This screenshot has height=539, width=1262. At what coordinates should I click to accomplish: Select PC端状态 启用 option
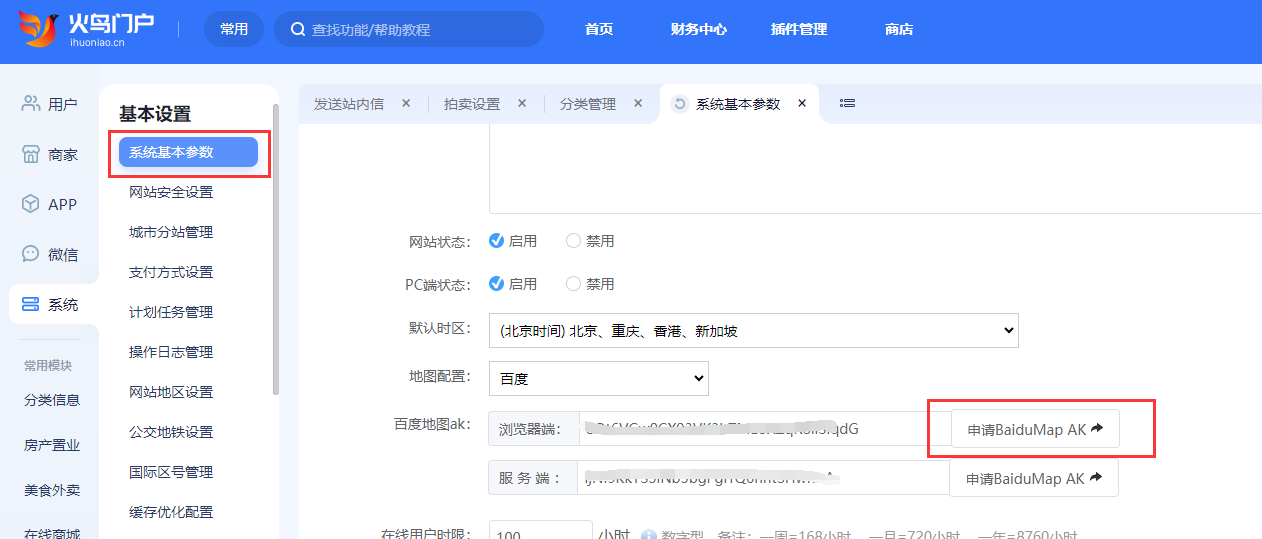pyautogui.click(x=496, y=283)
